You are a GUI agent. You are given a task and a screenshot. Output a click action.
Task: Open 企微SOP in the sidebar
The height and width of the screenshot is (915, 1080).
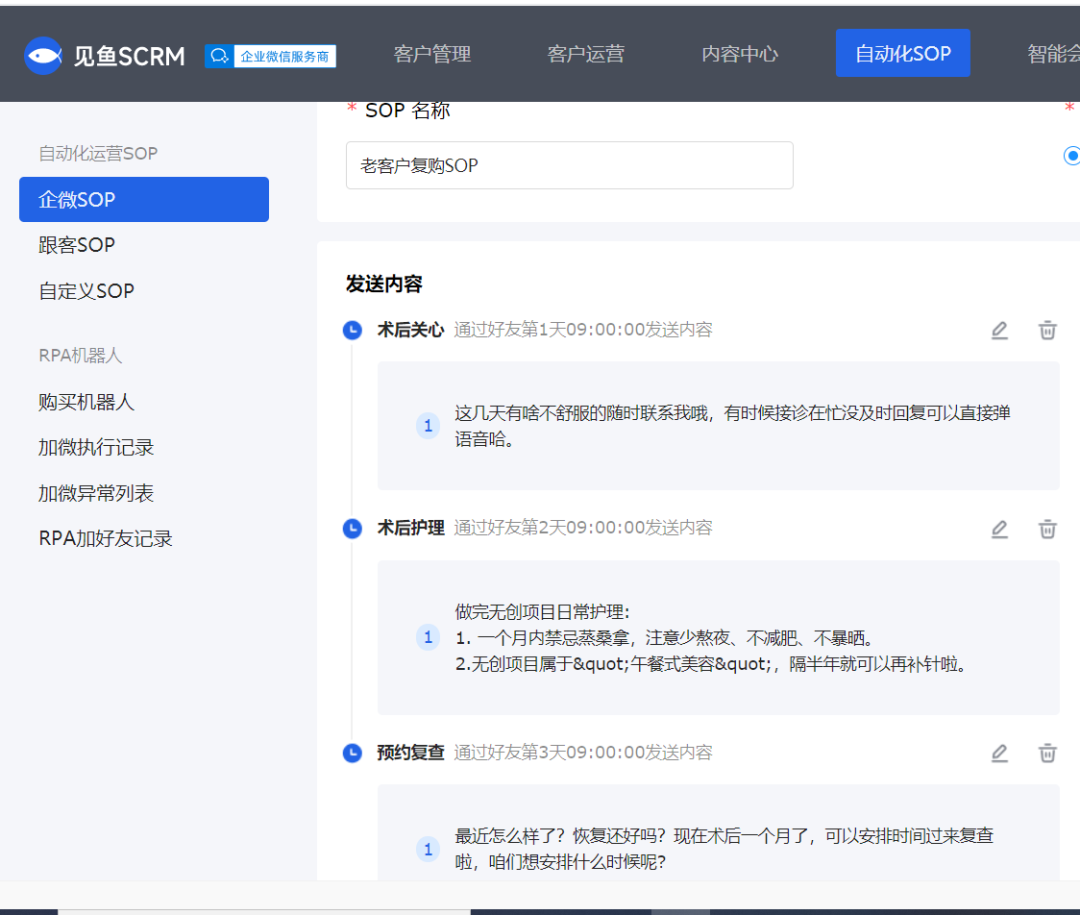(143, 199)
